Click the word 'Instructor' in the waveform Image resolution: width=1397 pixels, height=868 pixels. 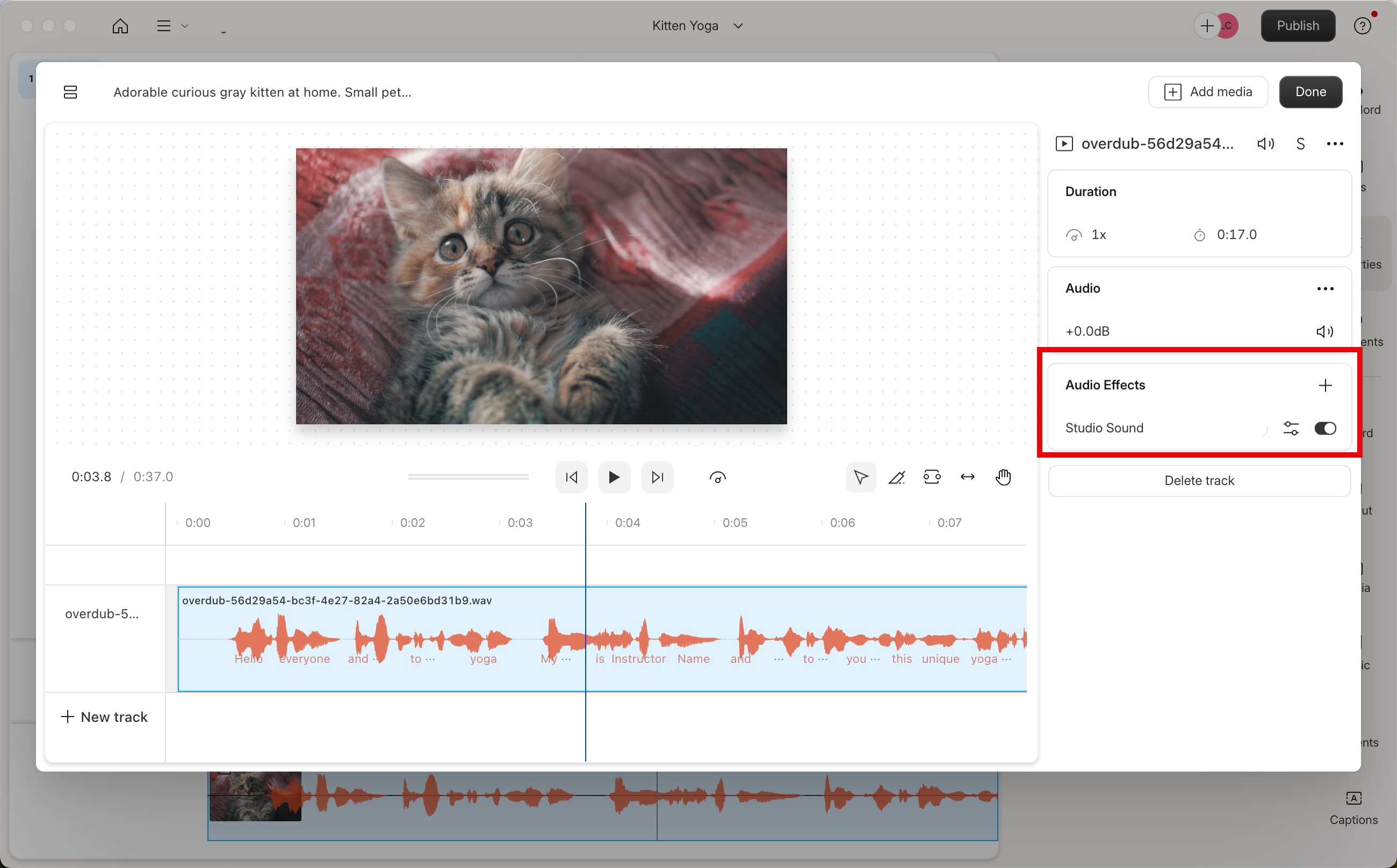pyautogui.click(x=638, y=659)
